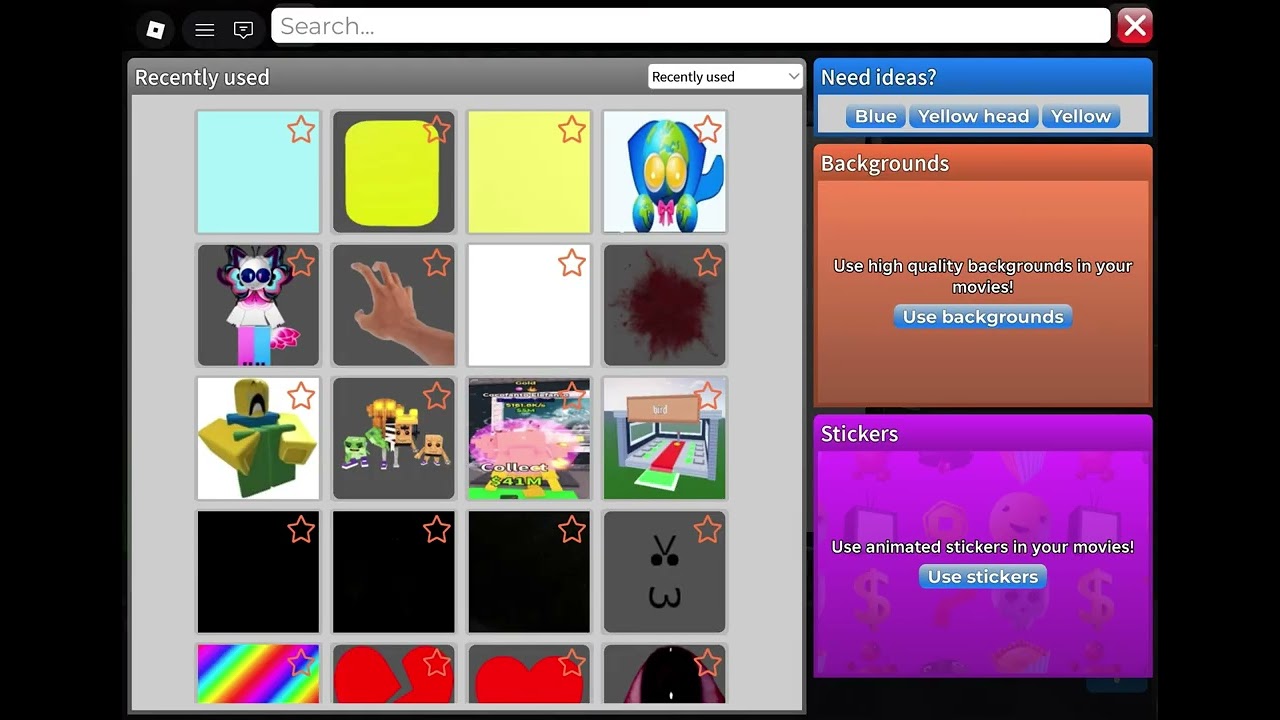This screenshot has height=720, width=1280.
Task: Select the dark red splatter image
Action: click(664, 305)
